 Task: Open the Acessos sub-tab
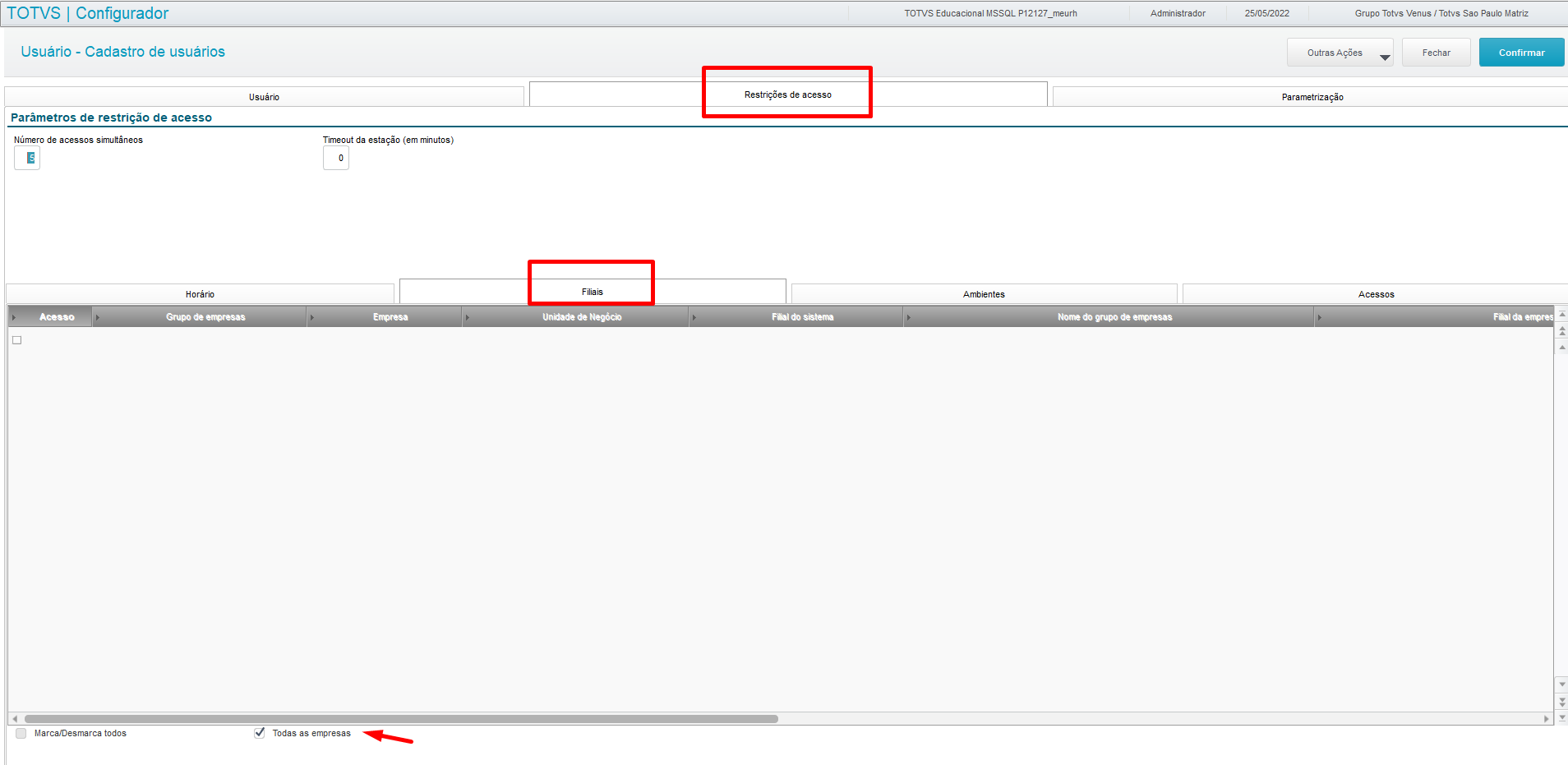[x=1376, y=294]
